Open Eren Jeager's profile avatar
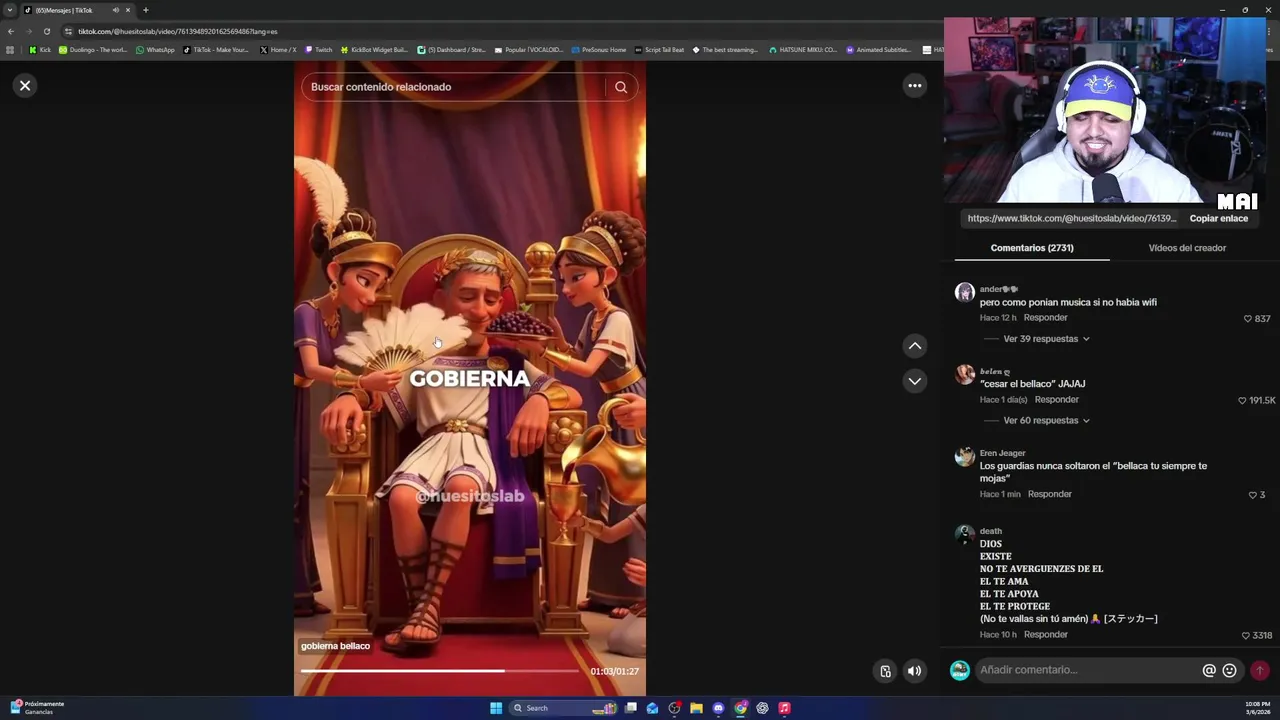 pyautogui.click(x=964, y=457)
